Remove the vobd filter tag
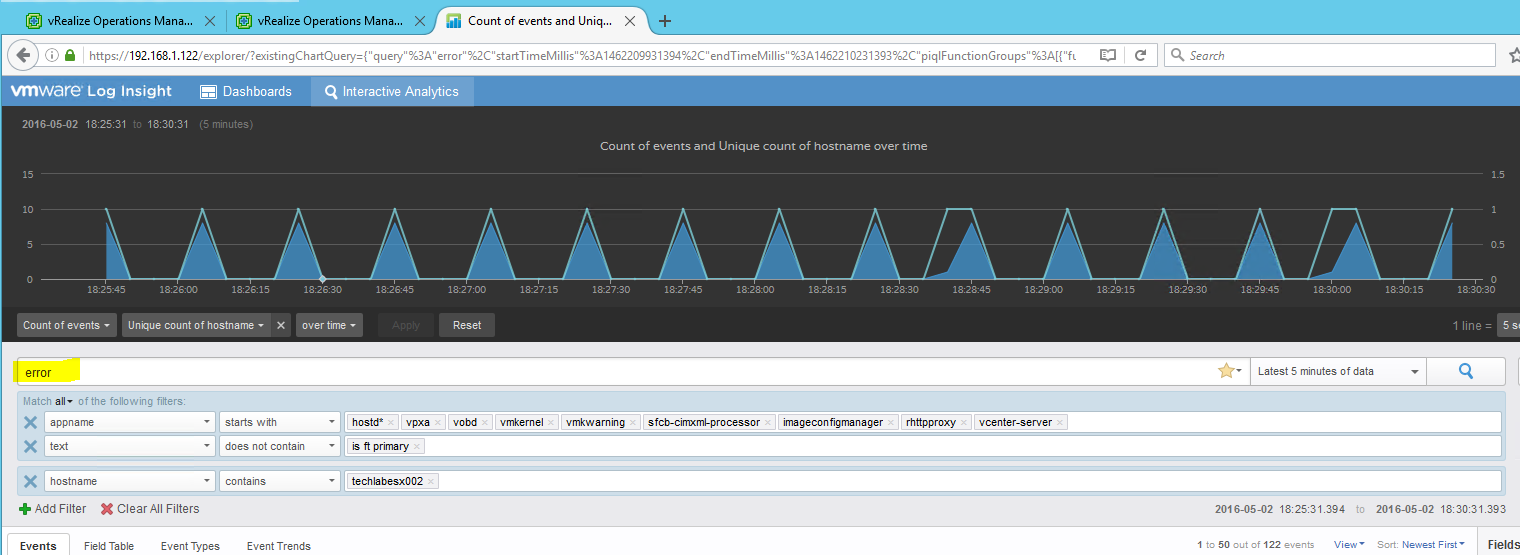 click(485, 423)
